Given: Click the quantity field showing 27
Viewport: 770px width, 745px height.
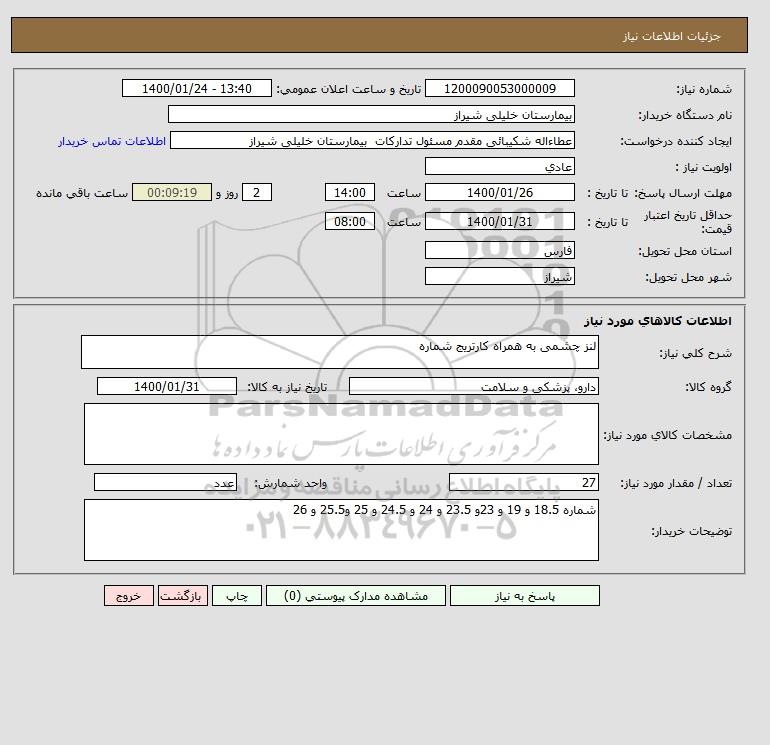Looking at the screenshot, I should [523, 482].
